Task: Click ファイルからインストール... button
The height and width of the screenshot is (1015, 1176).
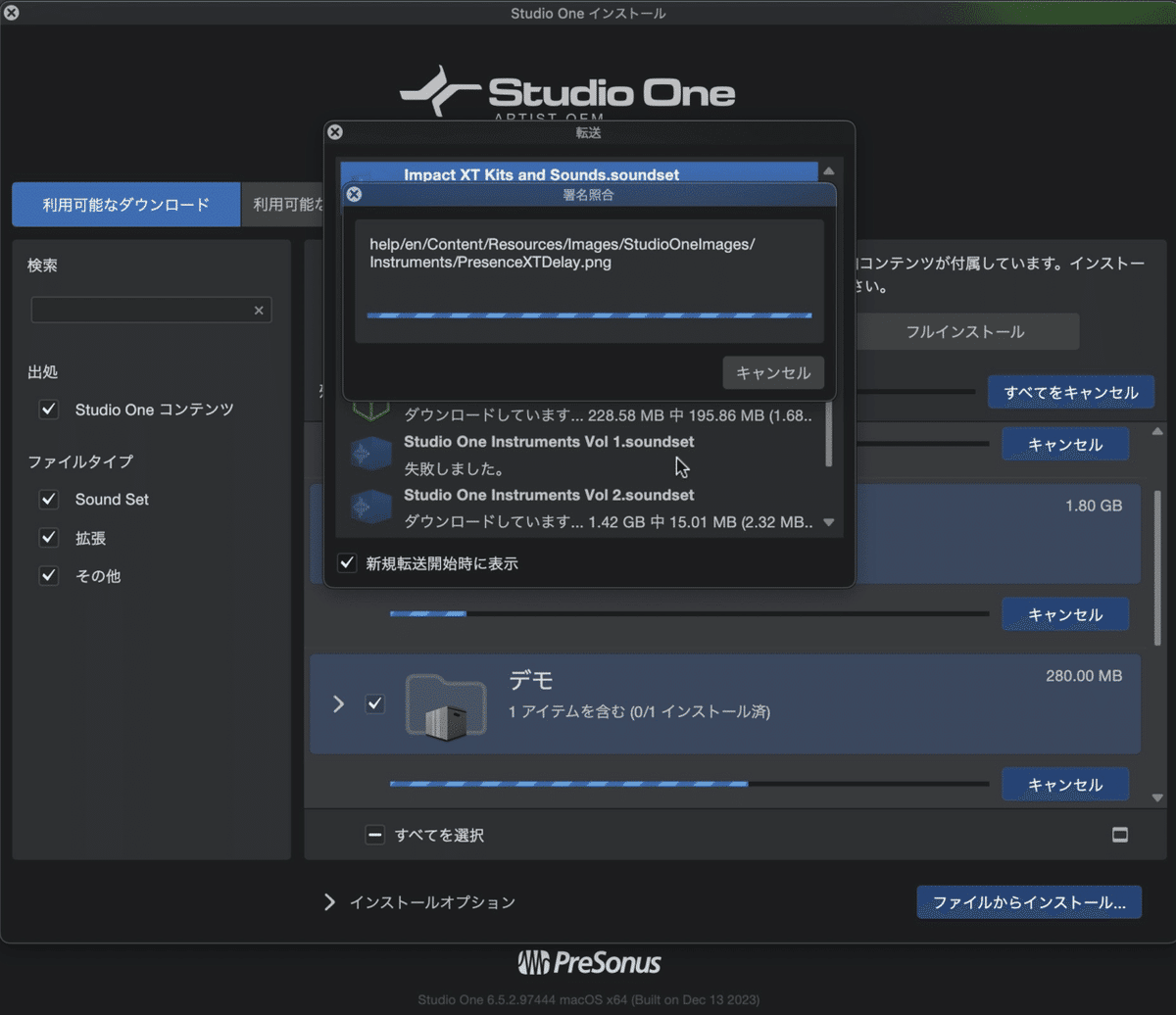Action: coord(1029,902)
